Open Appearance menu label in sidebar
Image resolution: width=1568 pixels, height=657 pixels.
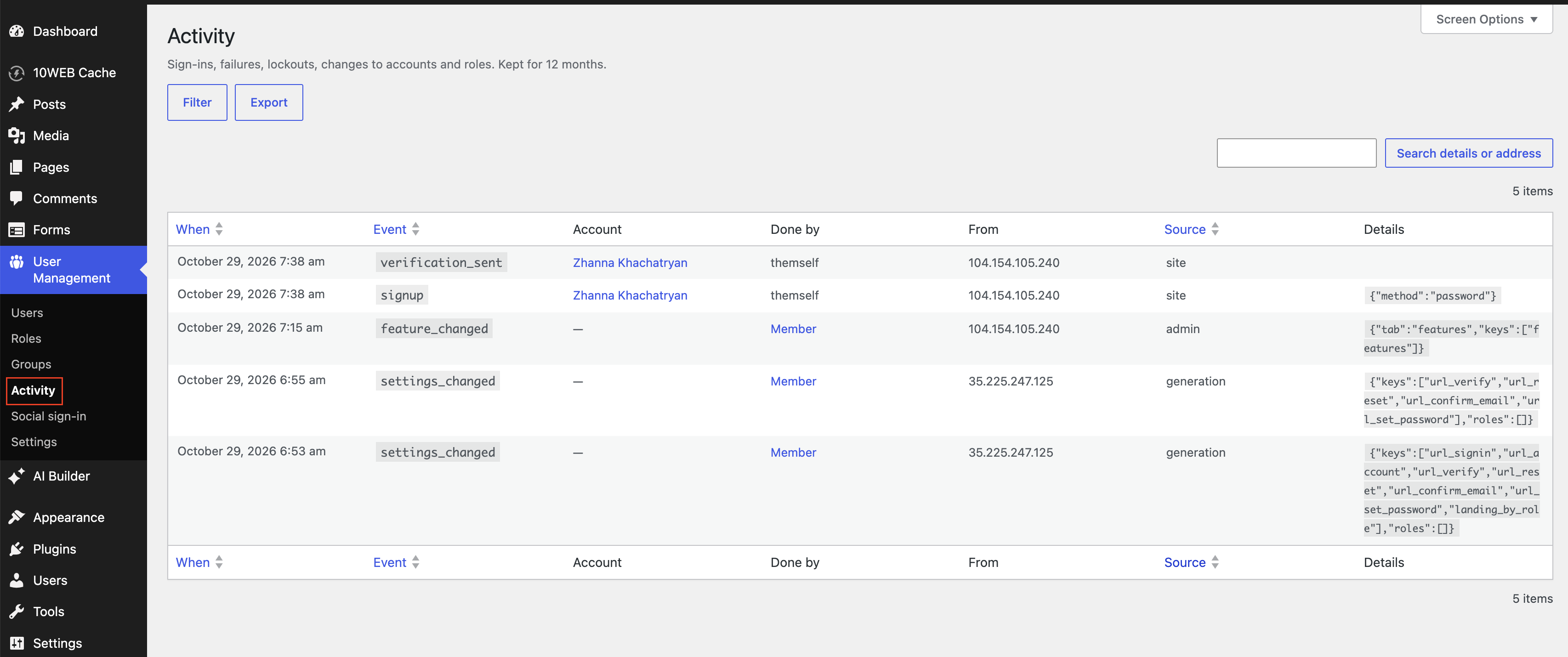[69, 517]
